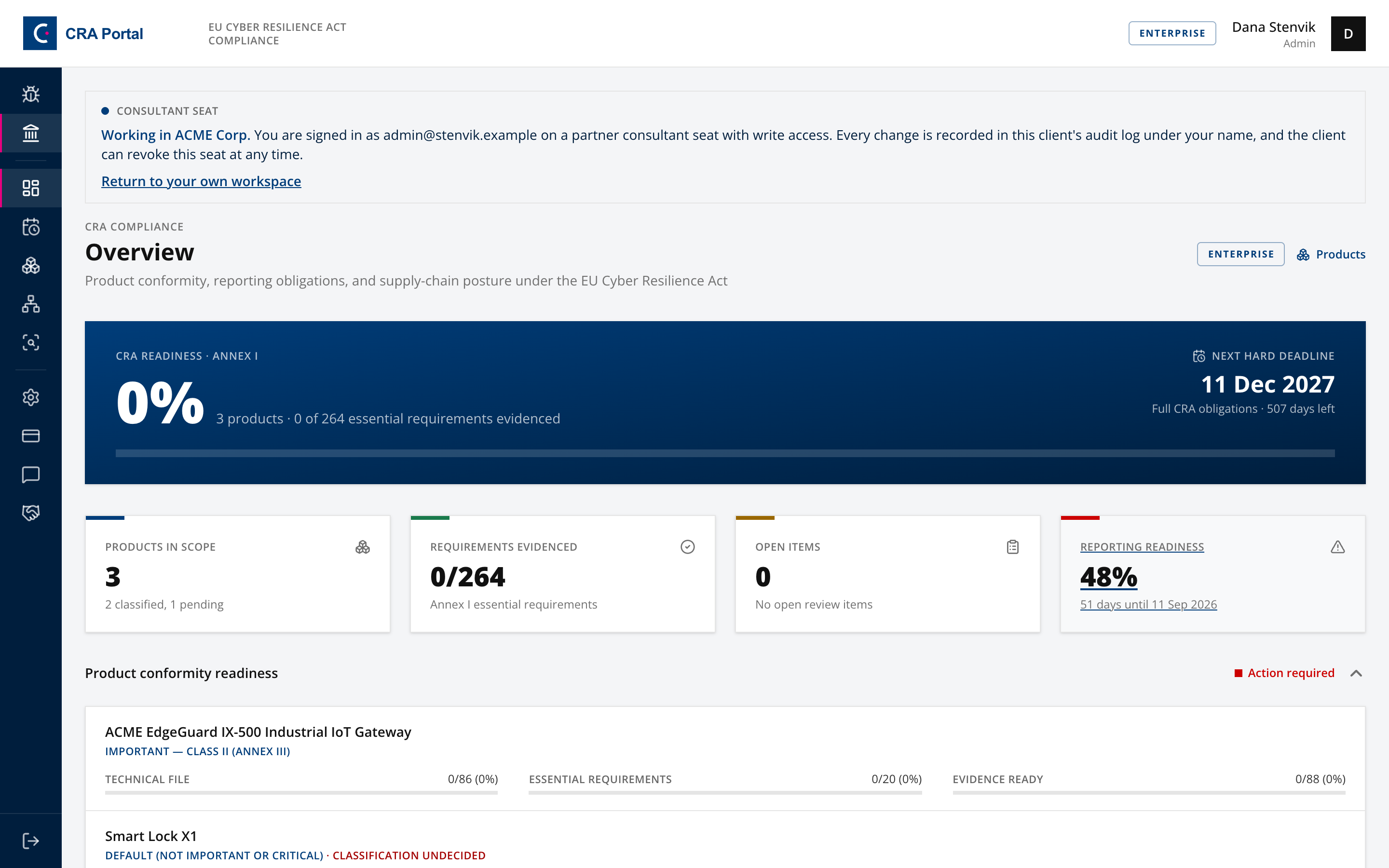Open the products cubes sidebar icon

click(30, 265)
